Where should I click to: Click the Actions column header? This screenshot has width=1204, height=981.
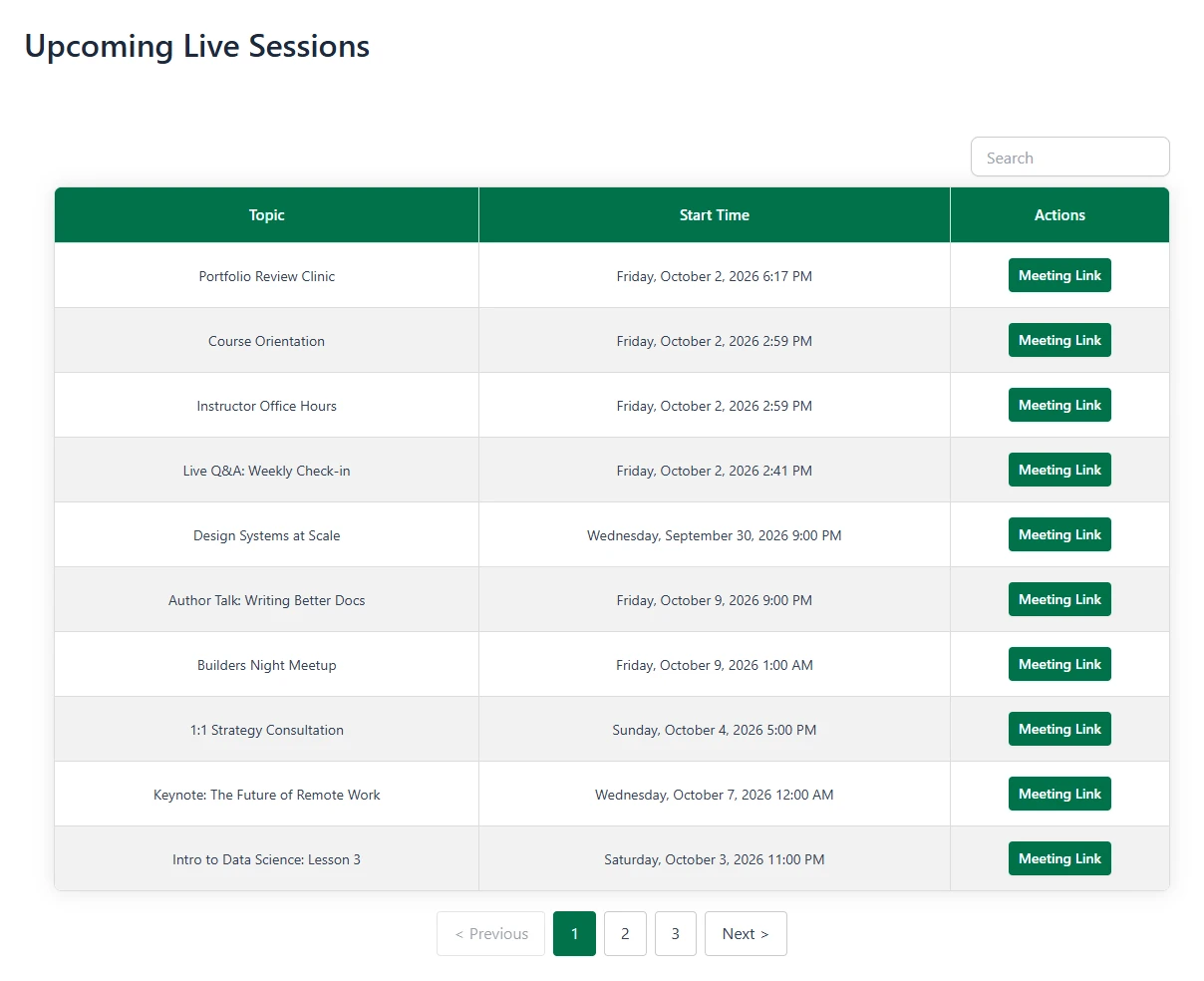tap(1059, 215)
